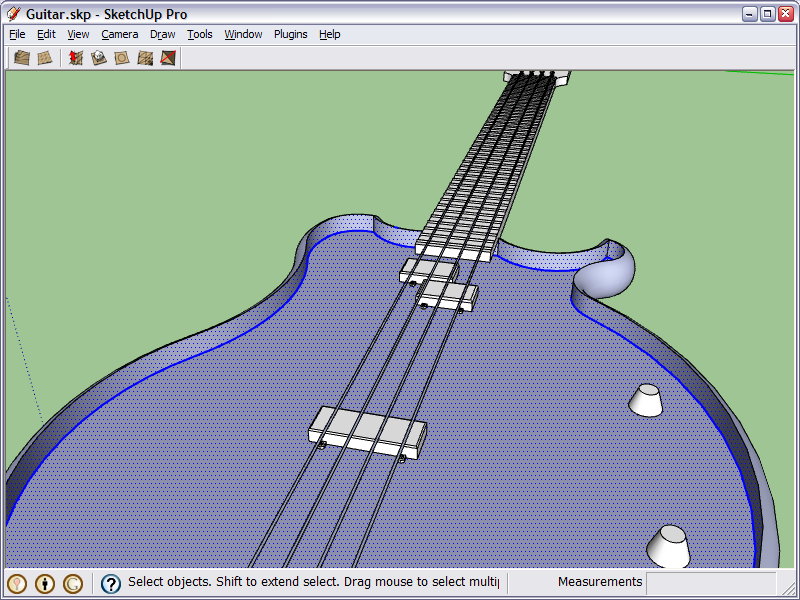Pick the Drape sandbox tool
This screenshot has width=800, height=600.
pyautogui.click(x=122, y=58)
